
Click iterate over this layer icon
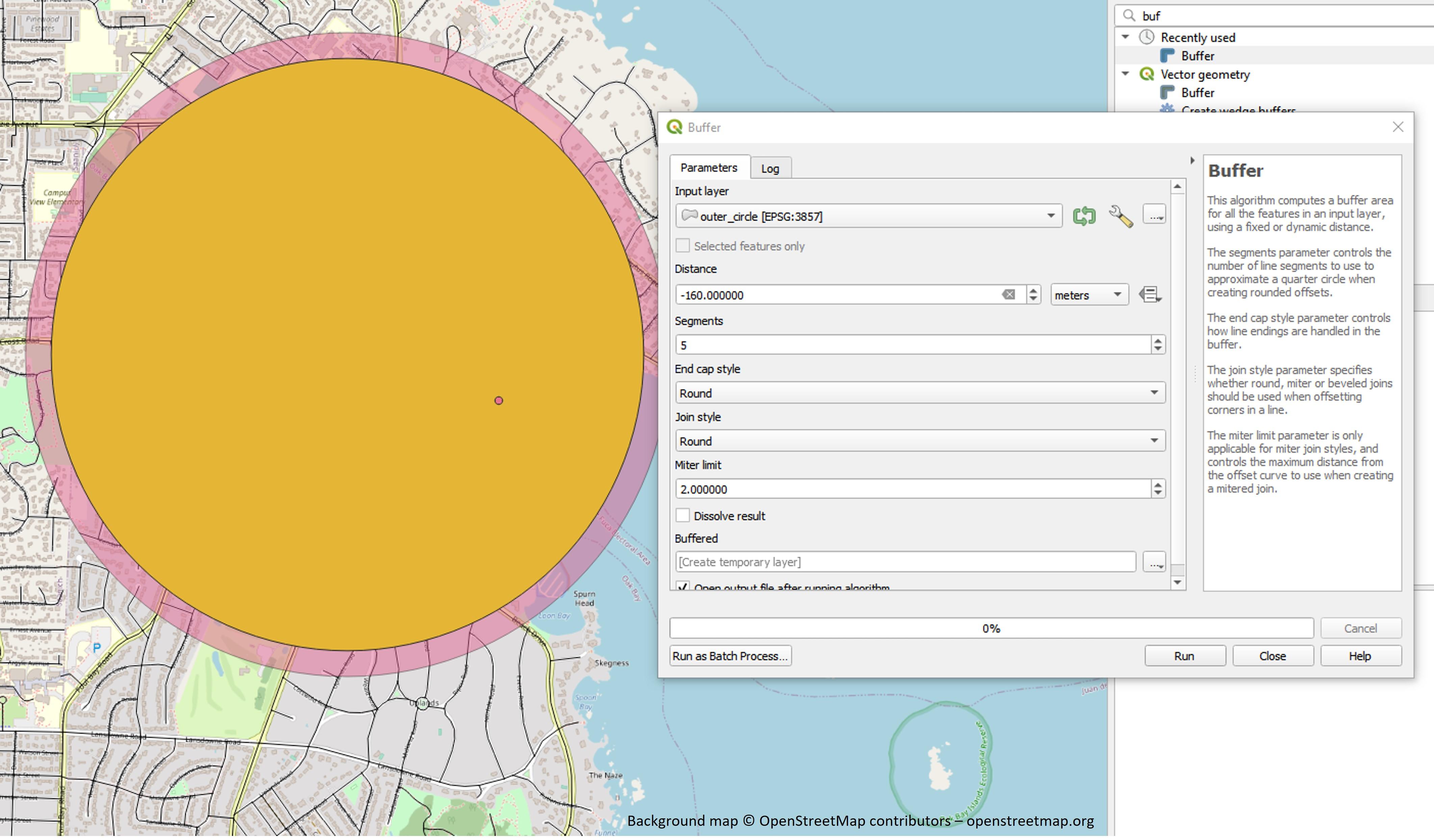click(1083, 216)
